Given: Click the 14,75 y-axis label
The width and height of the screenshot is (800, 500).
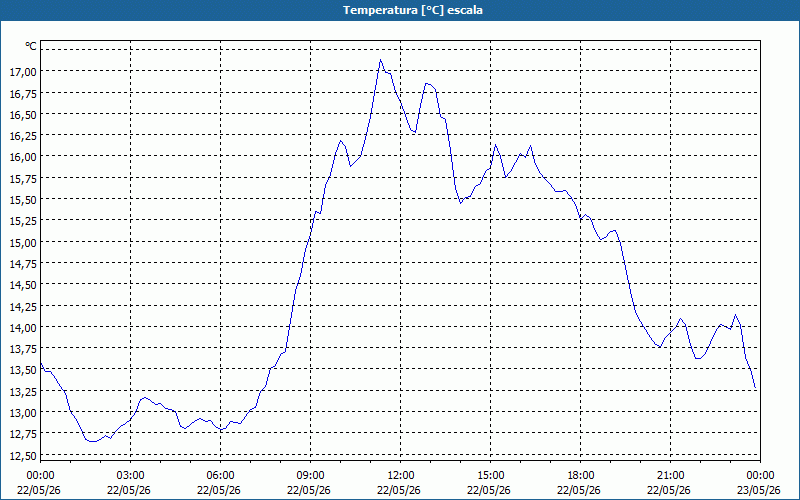Looking at the screenshot, I should click(23, 264).
